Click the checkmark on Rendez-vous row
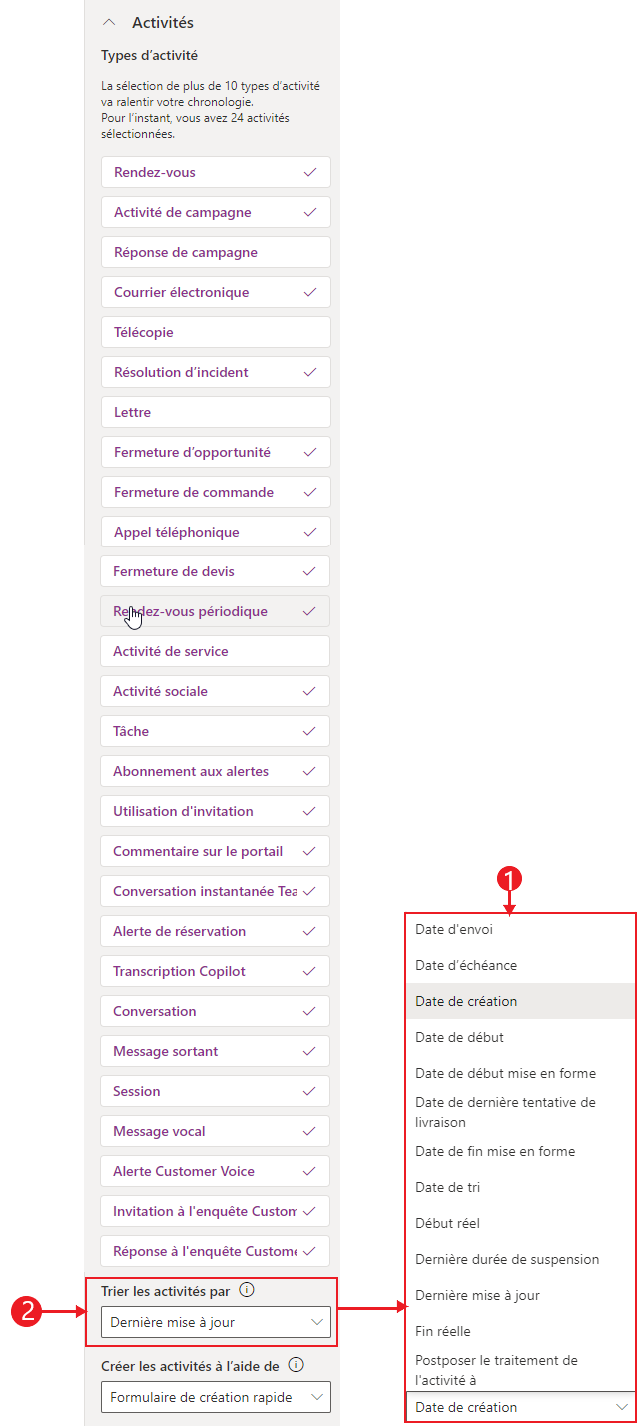 310,172
